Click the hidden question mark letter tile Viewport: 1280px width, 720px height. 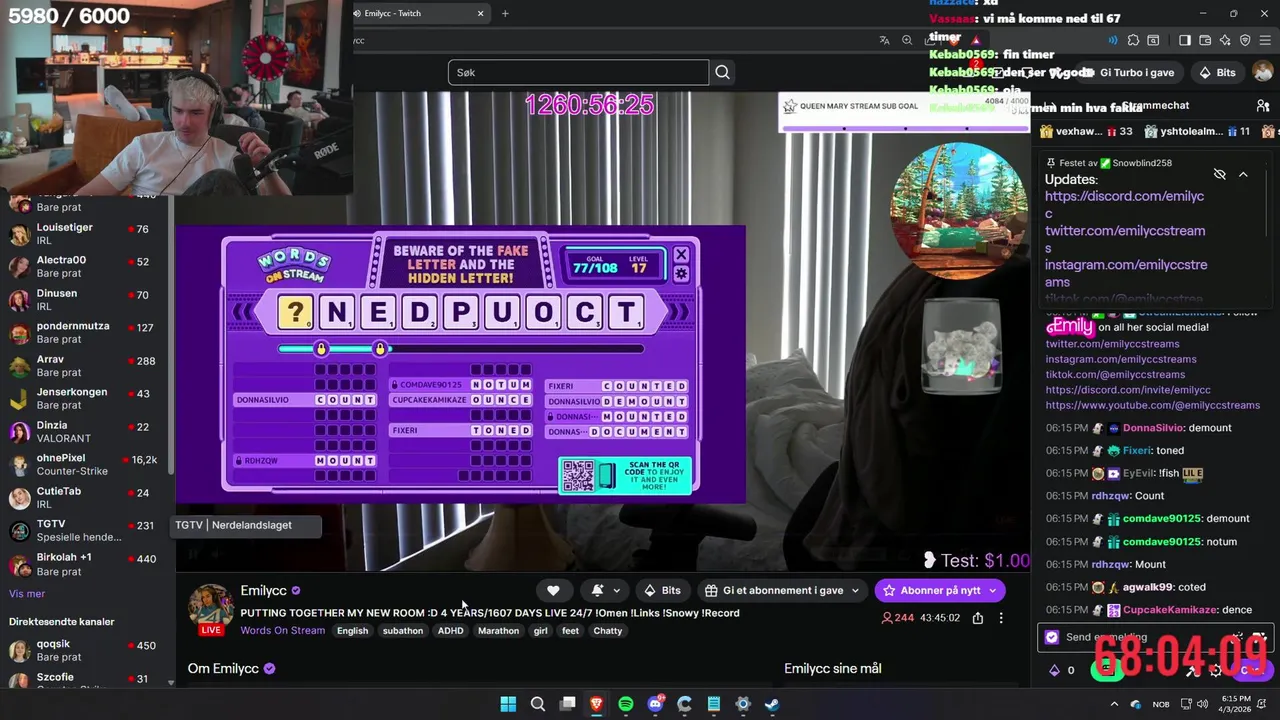[x=295, y=313]
